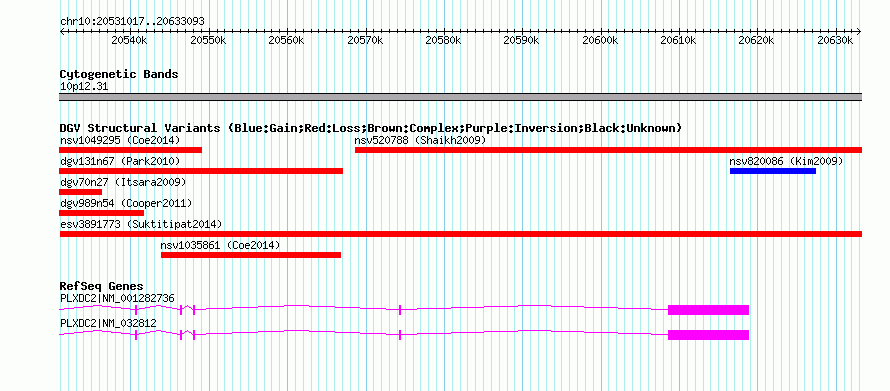Click the 20590k ruler tick label
The height and width of the screenshot is (391, 890).
point(522,40)
